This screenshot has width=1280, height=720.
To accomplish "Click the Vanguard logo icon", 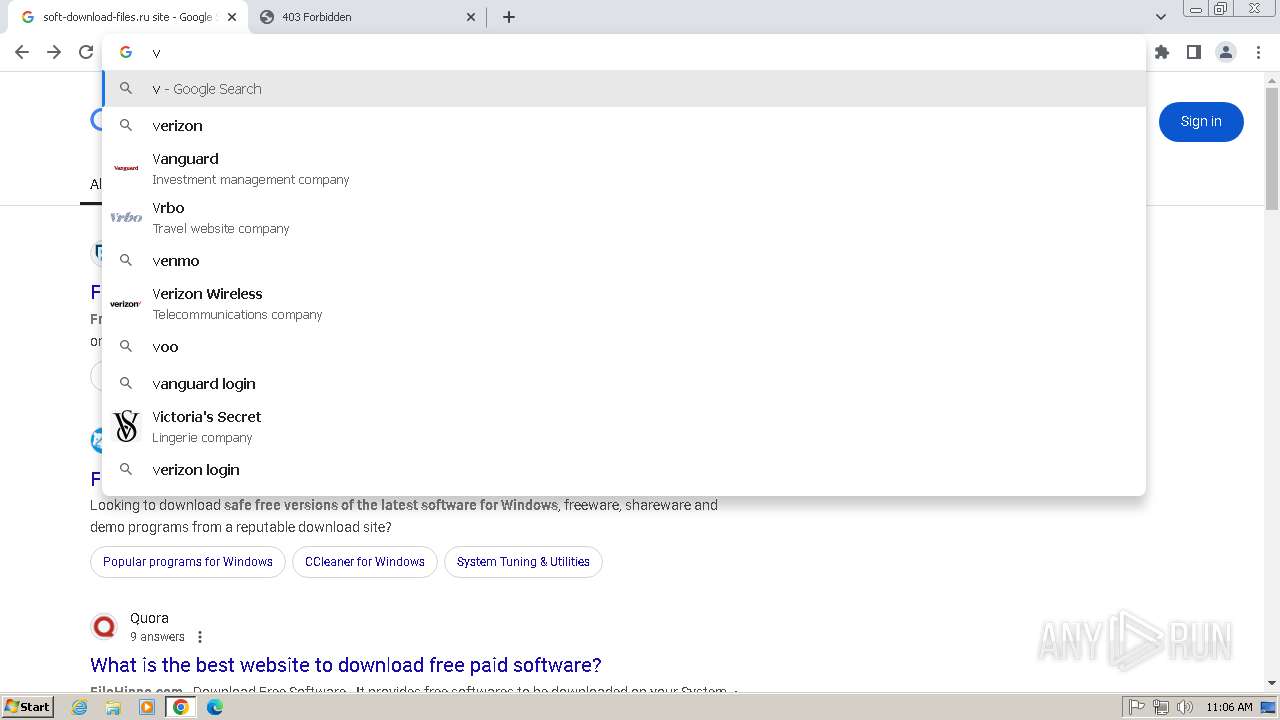I will click(x=126, y=168).
